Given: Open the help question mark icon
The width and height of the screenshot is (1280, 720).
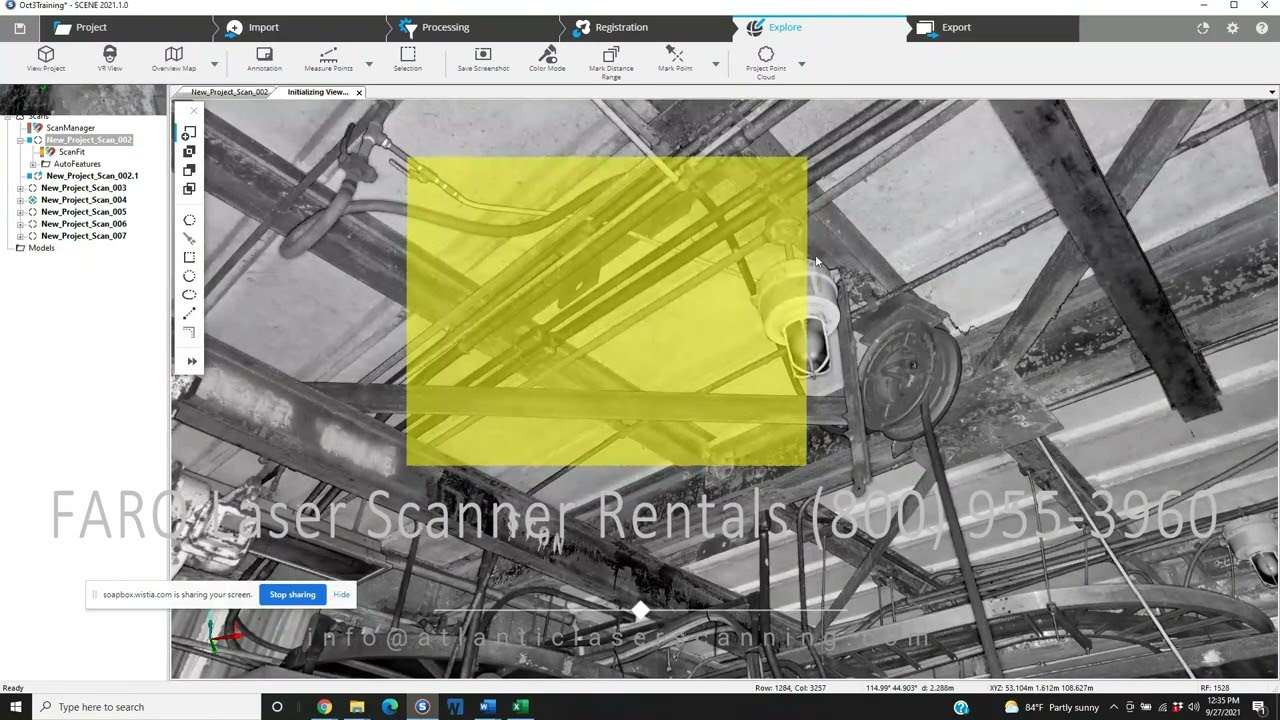Looking at the screenshot, I should pyautogui.click(x=1260, y=28).
